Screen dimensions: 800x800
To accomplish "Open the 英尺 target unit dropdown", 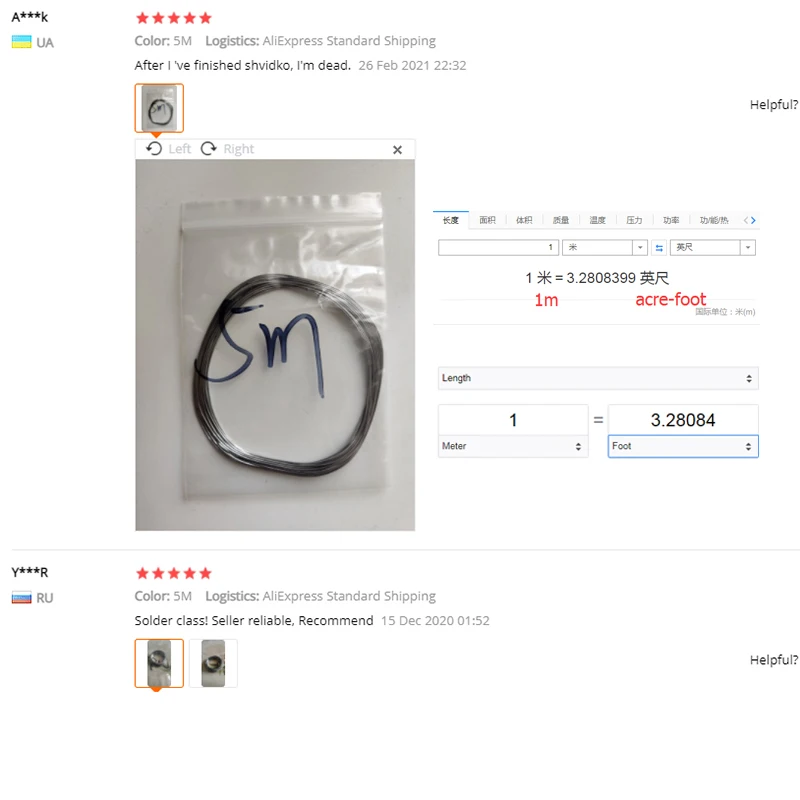I will tap(712, 247).
